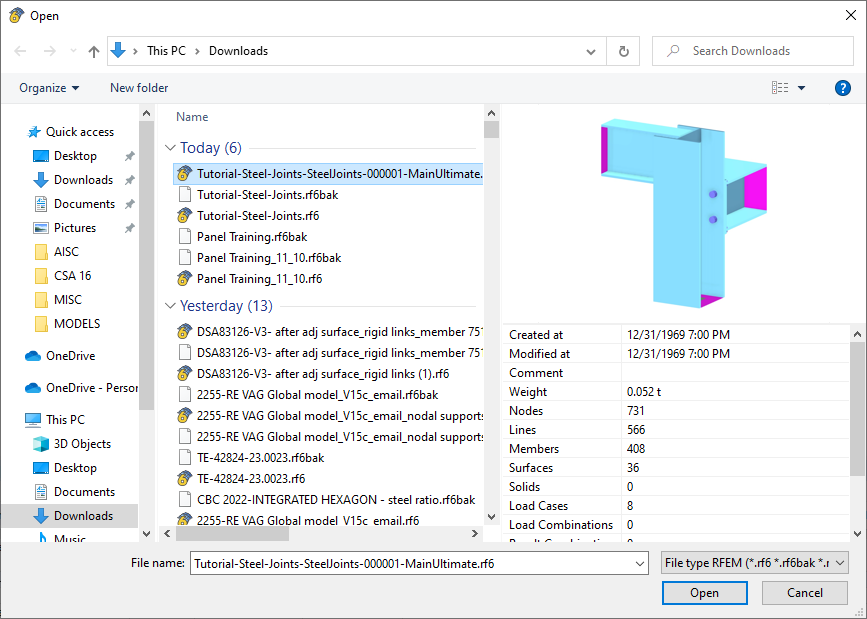Click the File name input field
This screenshot has width=867, height=619.
(x=412, y=564)
